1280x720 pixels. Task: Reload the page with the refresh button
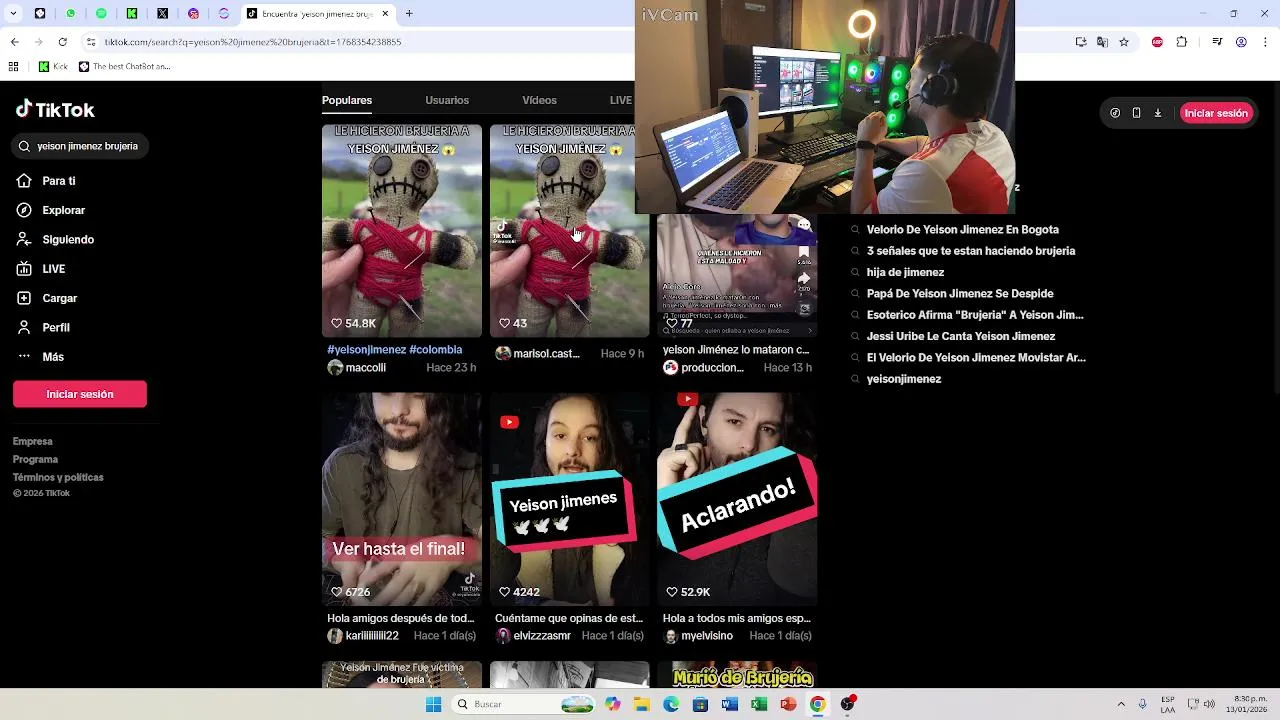click(63, 42)
